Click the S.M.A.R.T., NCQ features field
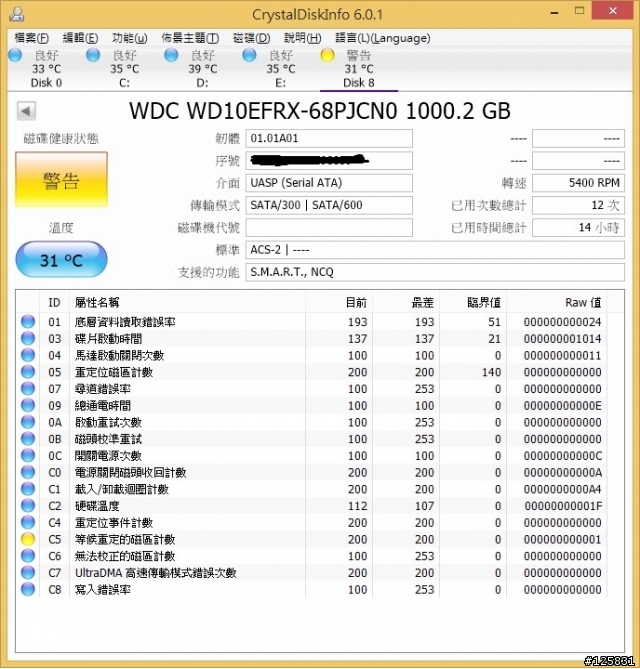The width and height of the screenshot is (640, 669). 435,272
